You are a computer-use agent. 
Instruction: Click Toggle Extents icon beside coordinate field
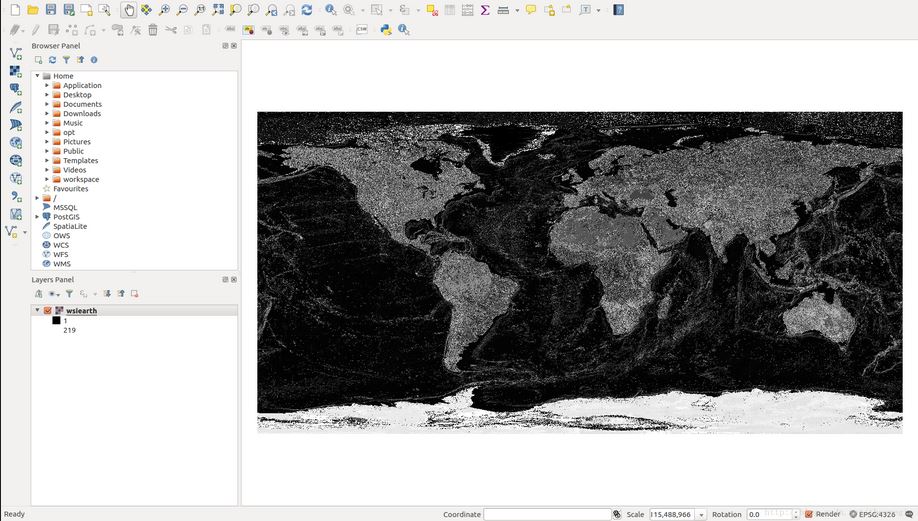click(x=617, y=514)
